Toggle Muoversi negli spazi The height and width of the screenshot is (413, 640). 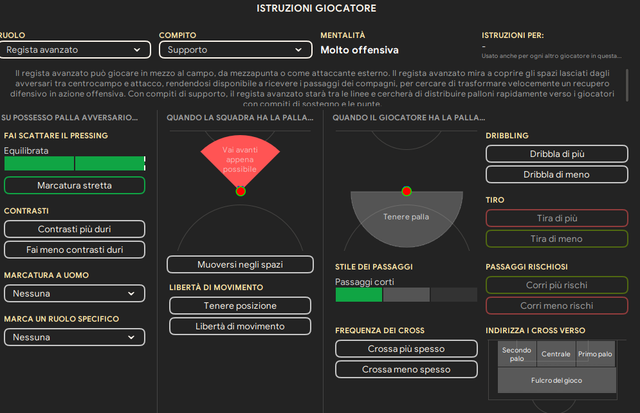[240, 264]
